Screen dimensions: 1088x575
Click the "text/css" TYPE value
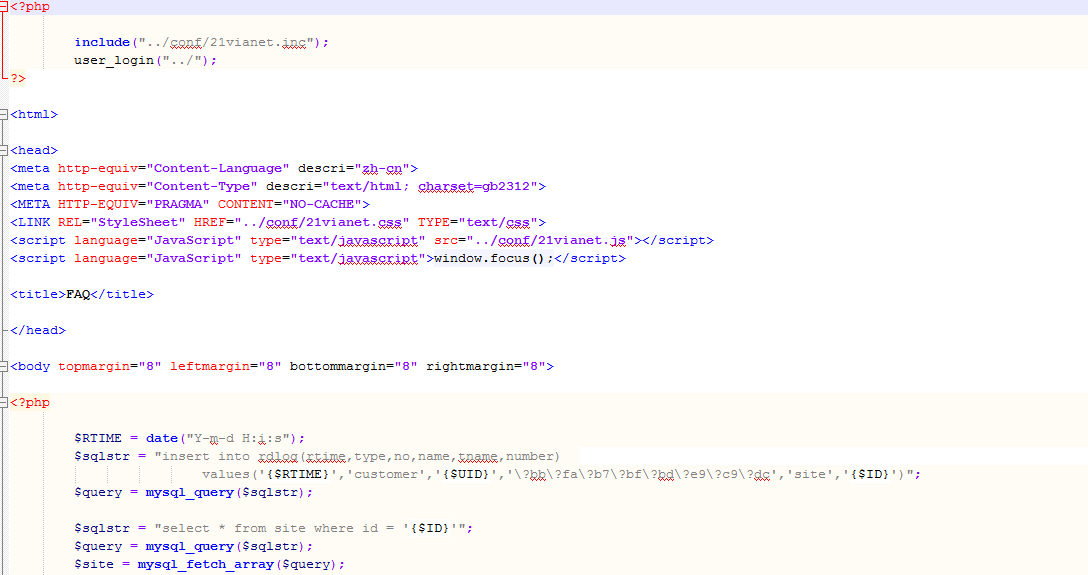click(498, 222)
